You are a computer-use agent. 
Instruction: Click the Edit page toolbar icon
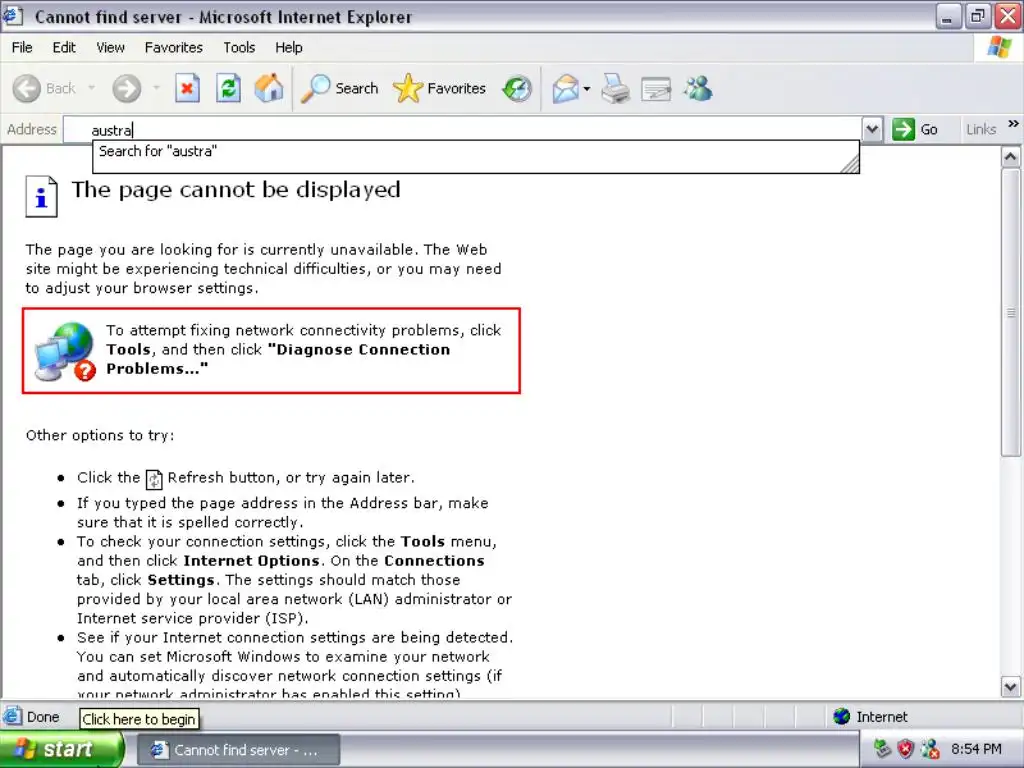coord(656,89)
